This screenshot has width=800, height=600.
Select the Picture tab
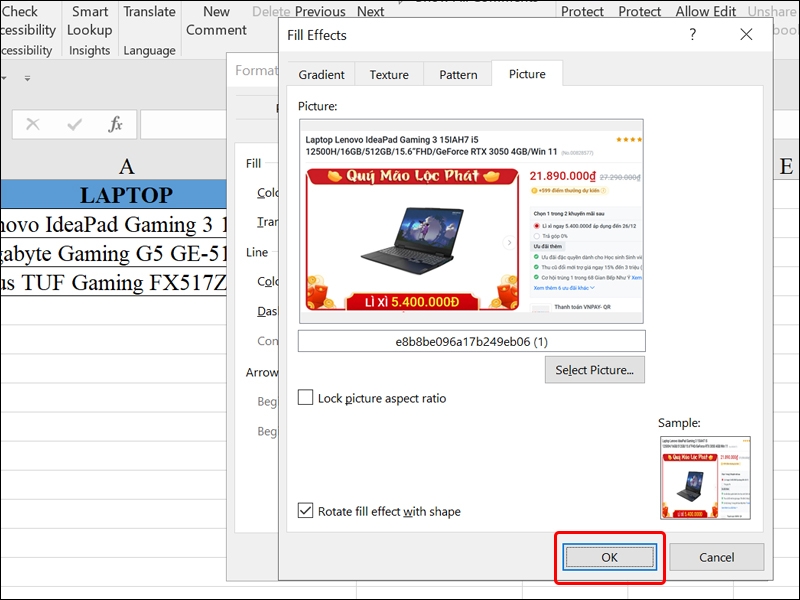coord(527,74)
